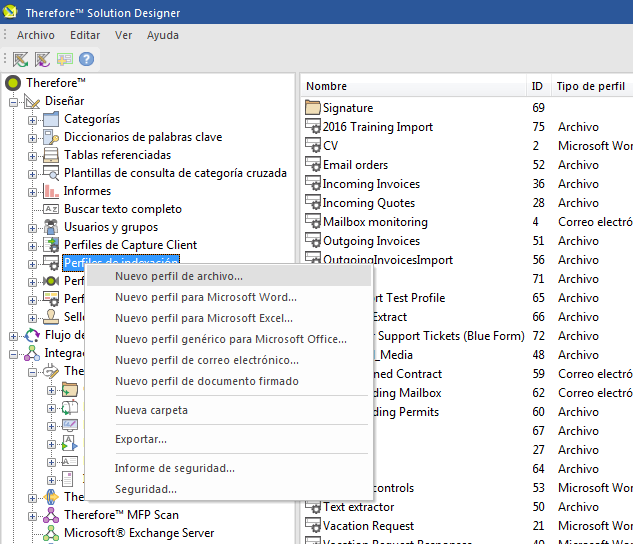The width and height of the screenshot is (633, 544).
Task: Expand the Informes node
Action: coord(32,192)
